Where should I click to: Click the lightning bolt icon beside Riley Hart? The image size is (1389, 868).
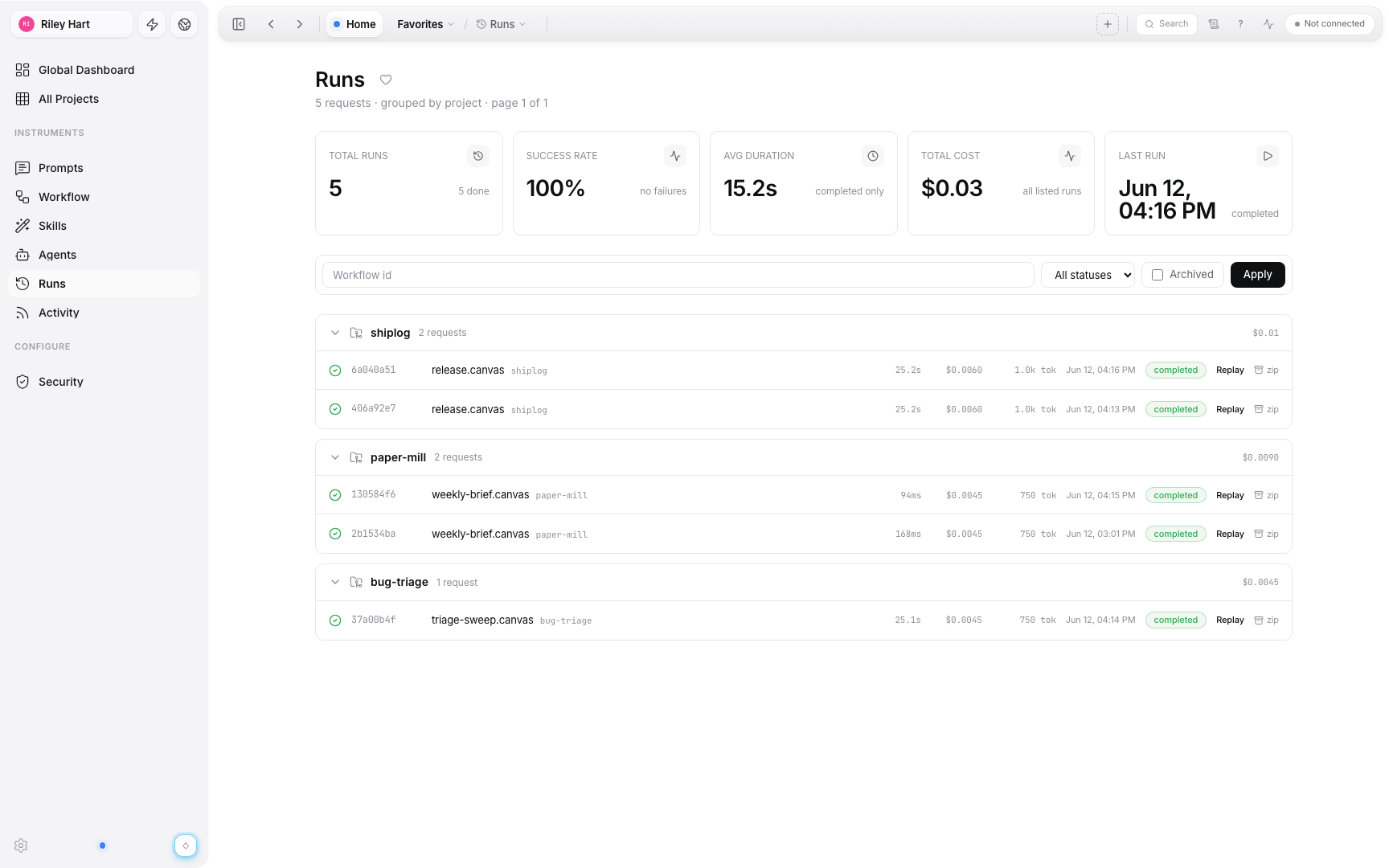152,24
